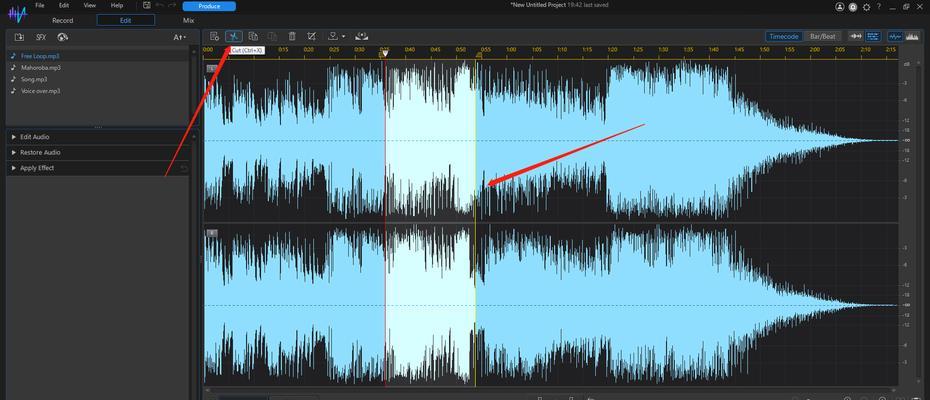This screenshot has width=930, height=400.
Task: Switch to the Mix tab
Action: (x=189, y=20)
